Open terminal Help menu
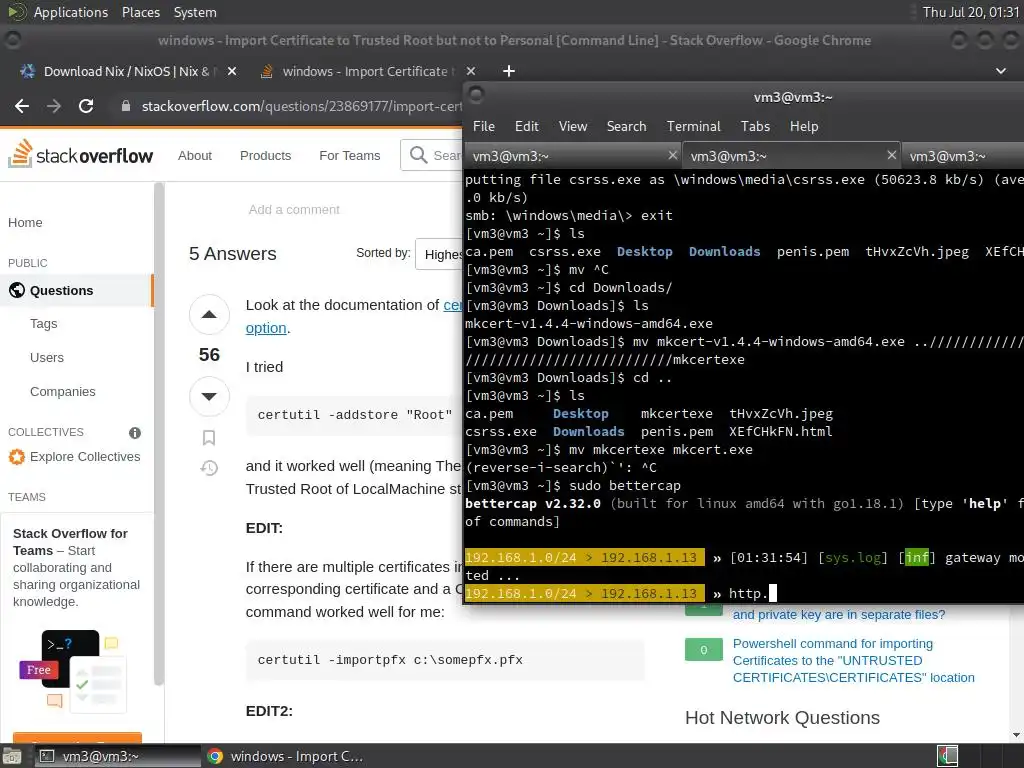The image size is (1024, 768). pos(804,126)
